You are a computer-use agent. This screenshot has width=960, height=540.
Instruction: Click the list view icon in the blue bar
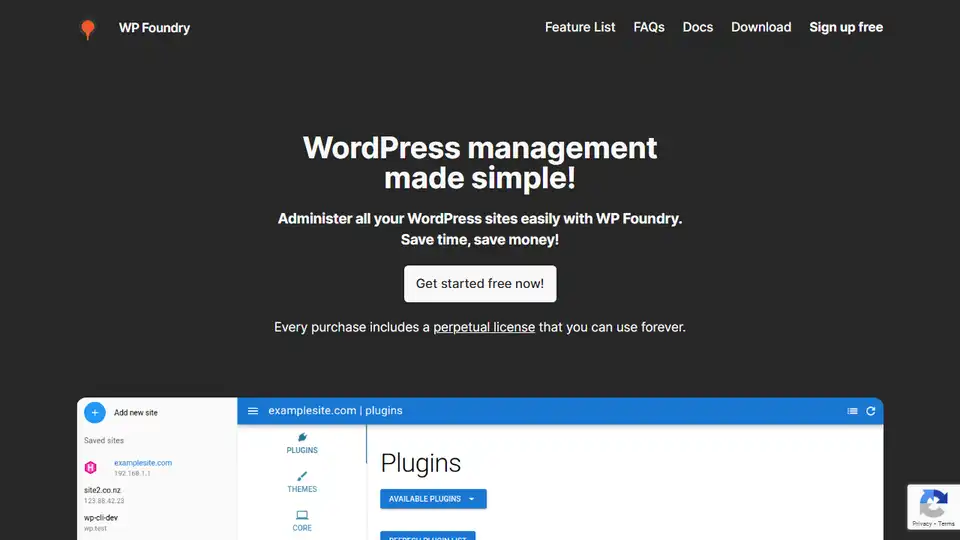tap(852, 411)
